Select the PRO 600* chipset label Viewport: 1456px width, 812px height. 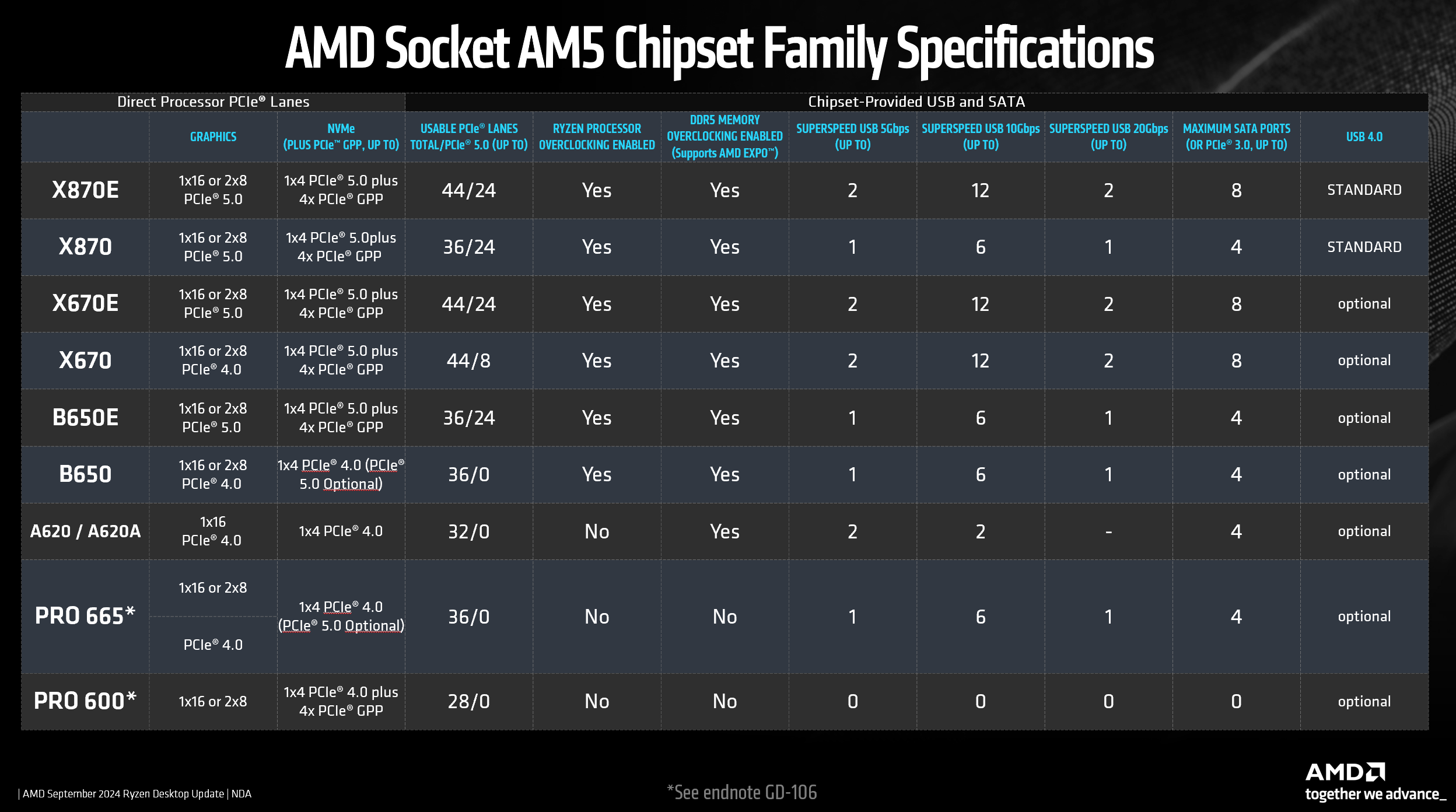[85, 701]
